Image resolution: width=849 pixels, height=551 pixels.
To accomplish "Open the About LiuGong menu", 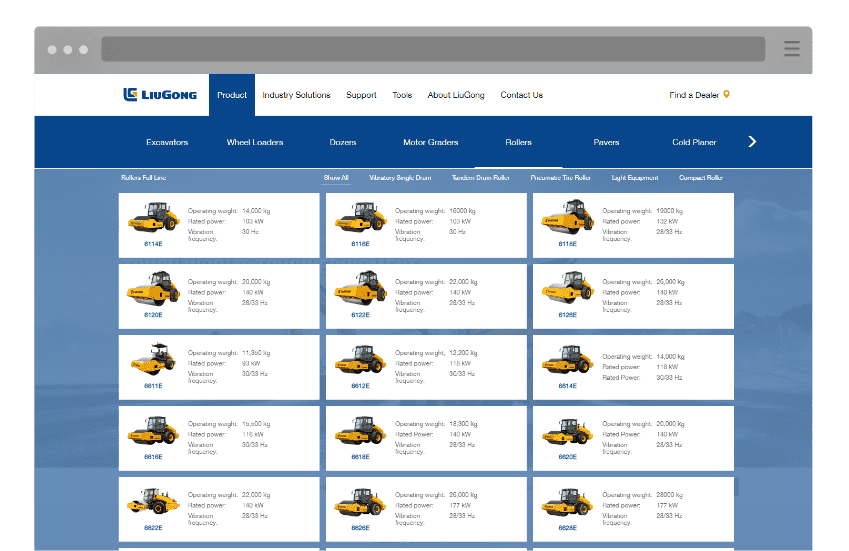I will 456,95.
